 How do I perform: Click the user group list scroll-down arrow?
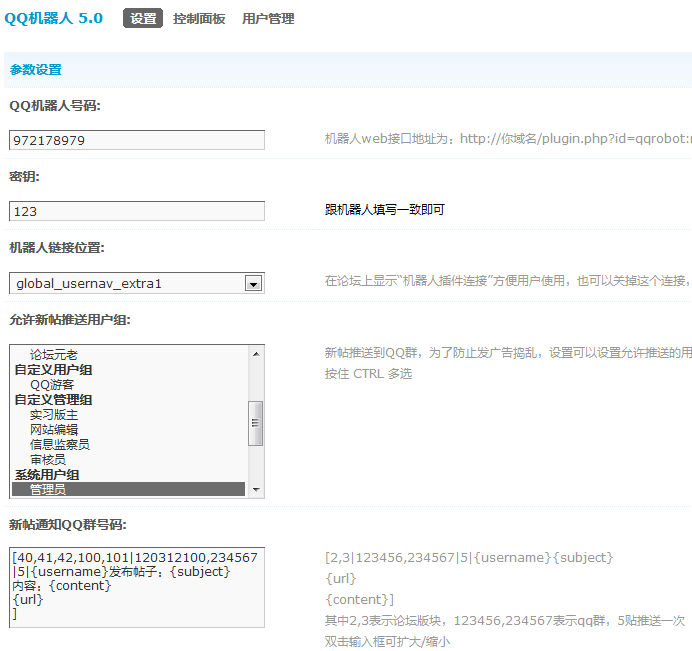pyautogui.click(x=256, y=489)
